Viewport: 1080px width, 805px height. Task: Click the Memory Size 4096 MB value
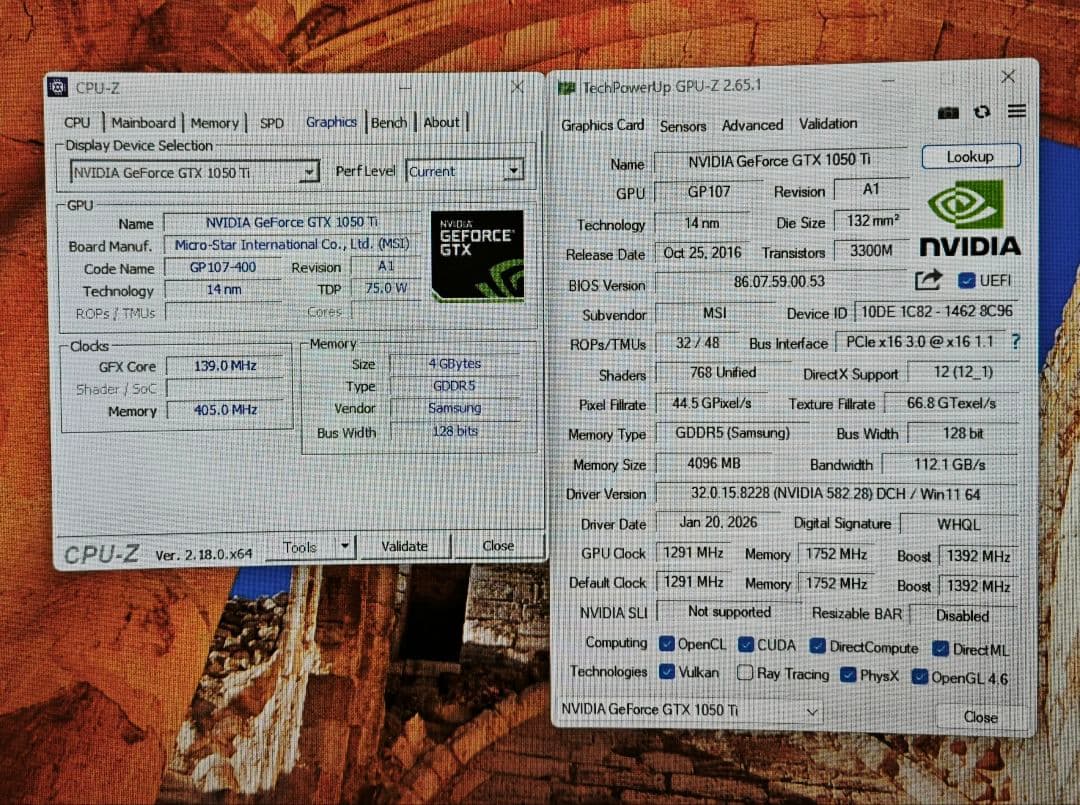[x=714, y=463]
